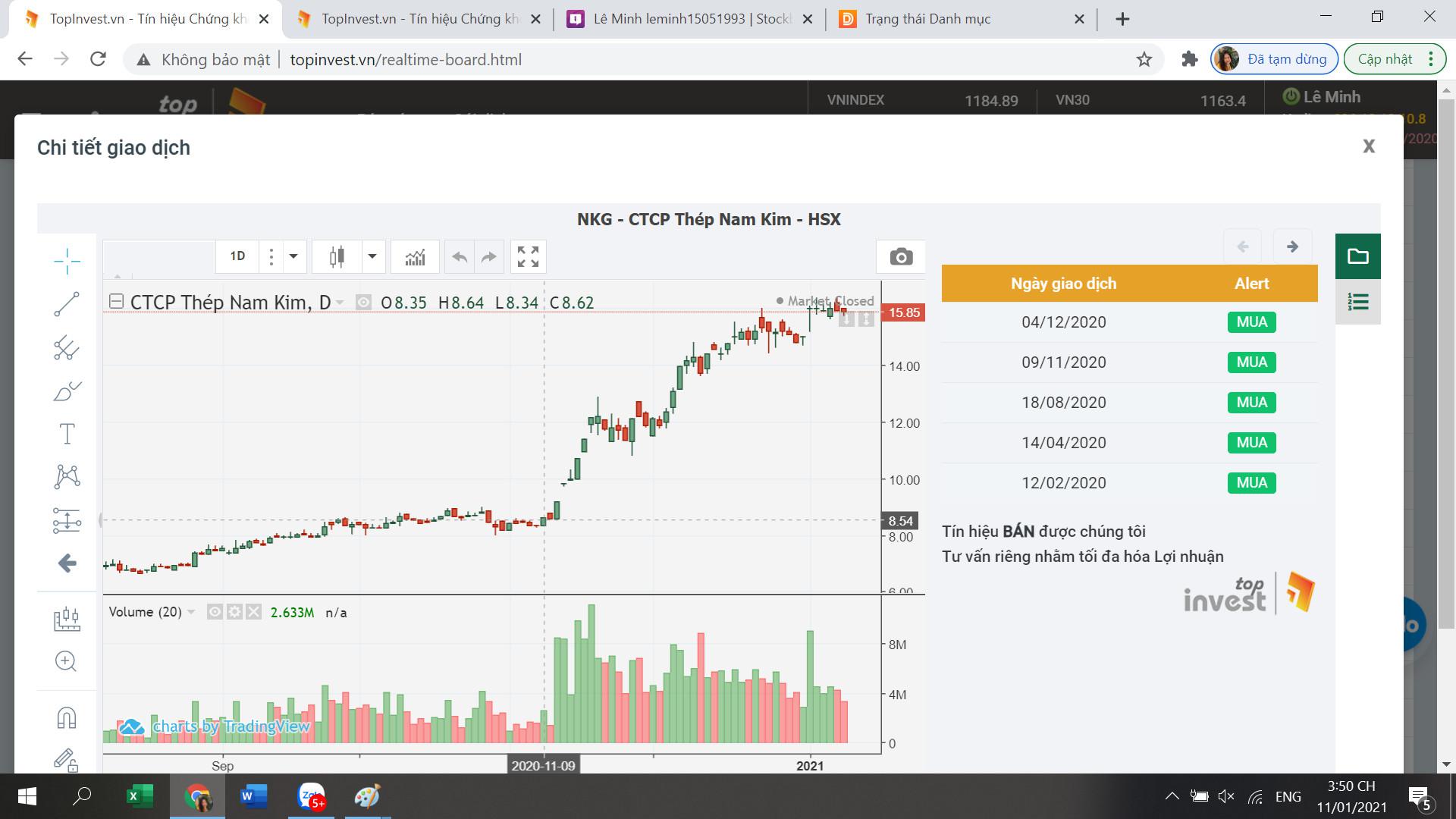The image size is (1456, 819).
Task: Close the Chi tiết giao dịch dialog
Action: tap(1368, 146)
